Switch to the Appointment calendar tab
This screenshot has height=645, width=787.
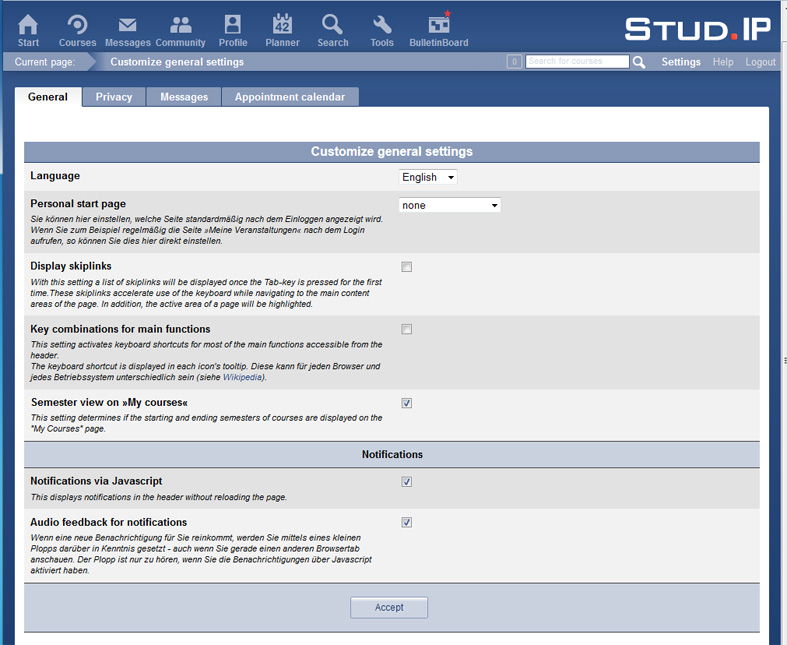pos(290,97)
